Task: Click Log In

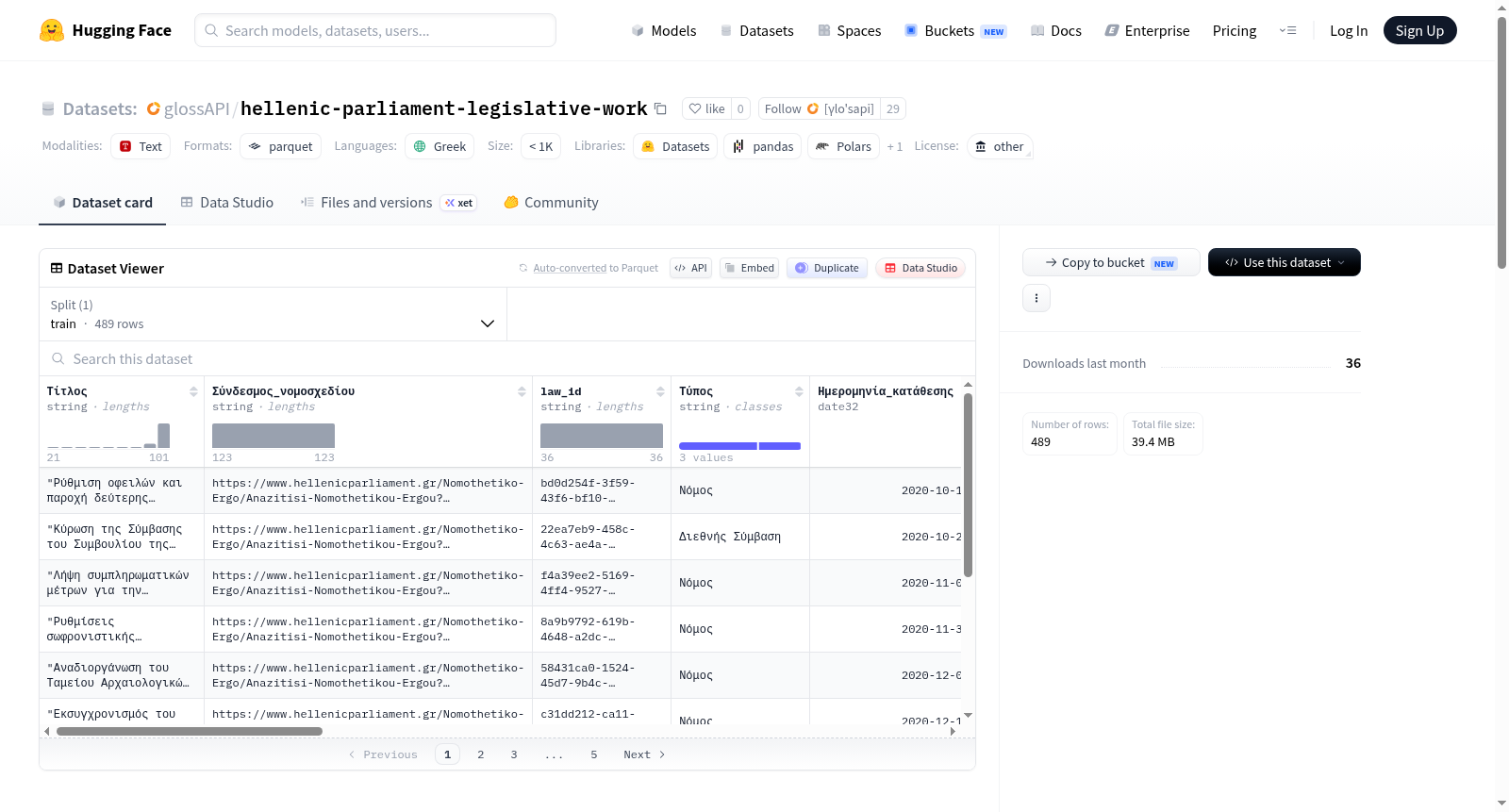Action: click(1349, 30)
